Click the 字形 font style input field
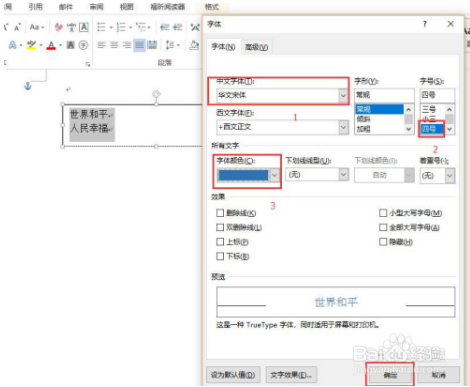Viewport: 470px width, 387px height. [x=384, y=95]
